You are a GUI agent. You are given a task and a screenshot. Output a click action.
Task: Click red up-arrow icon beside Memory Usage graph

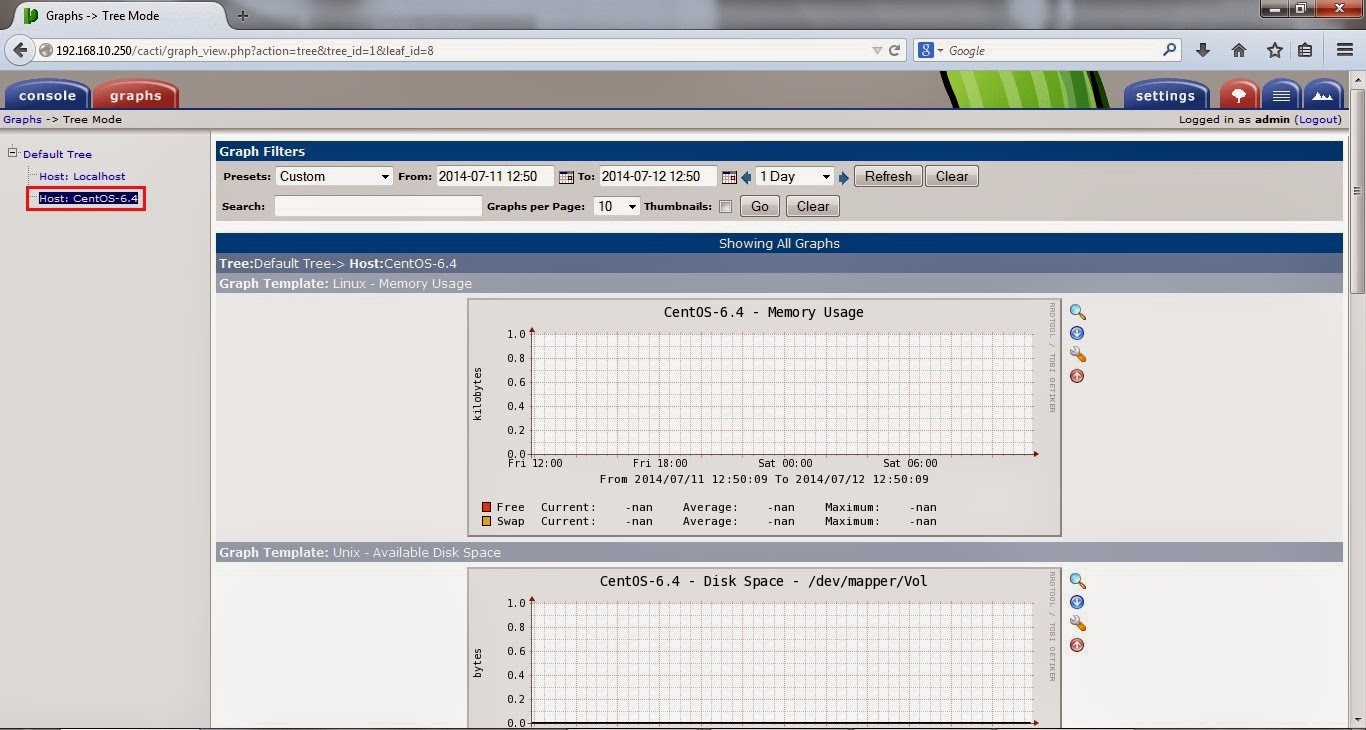click(x=1077, y=376)
